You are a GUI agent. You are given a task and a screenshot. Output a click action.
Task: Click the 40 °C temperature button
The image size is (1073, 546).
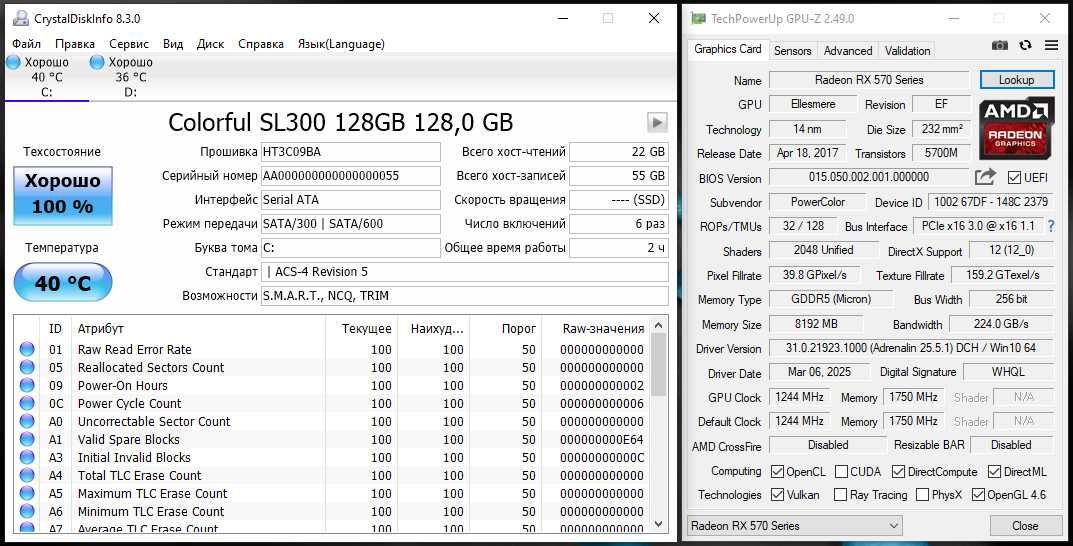(x=63, y=283)
